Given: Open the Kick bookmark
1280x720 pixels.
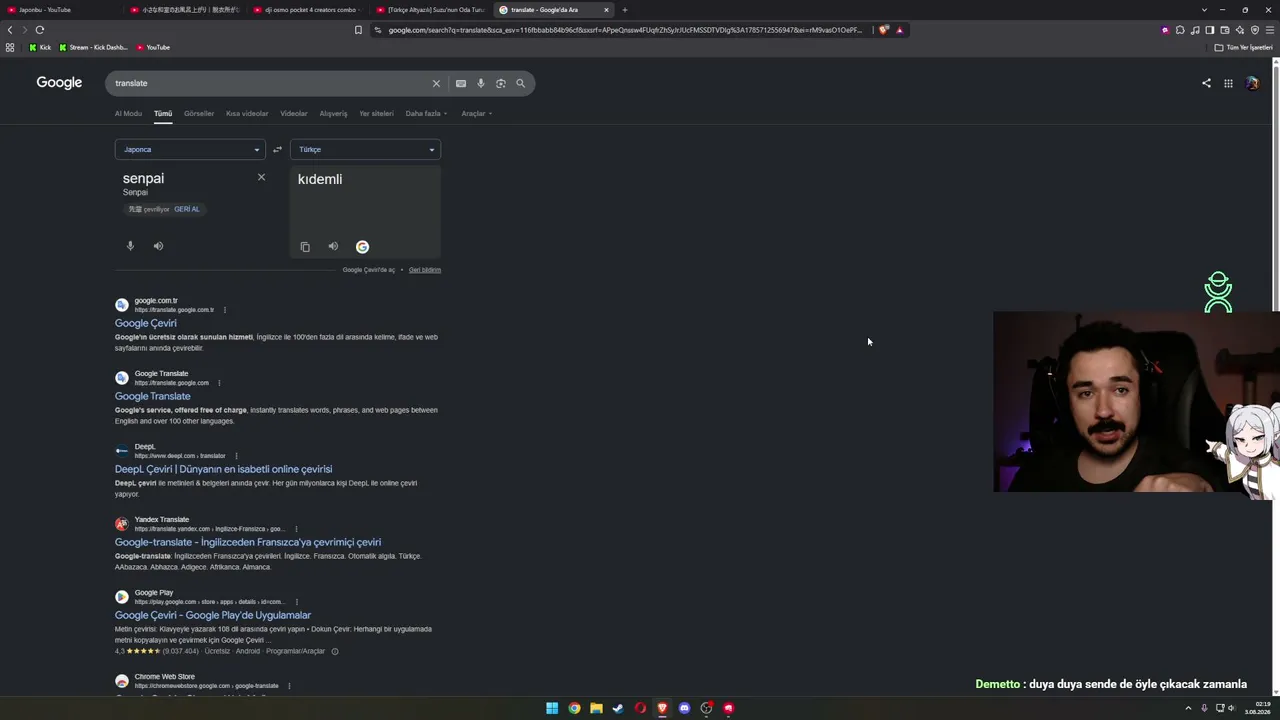Looking at the screenshot, I should click(x=41, y=47).
